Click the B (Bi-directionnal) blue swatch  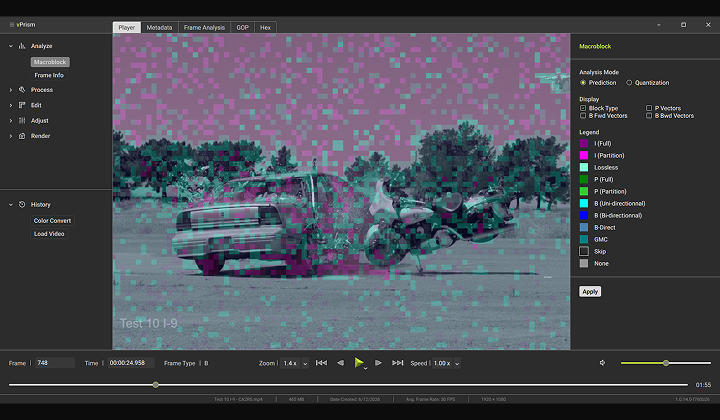584,215
